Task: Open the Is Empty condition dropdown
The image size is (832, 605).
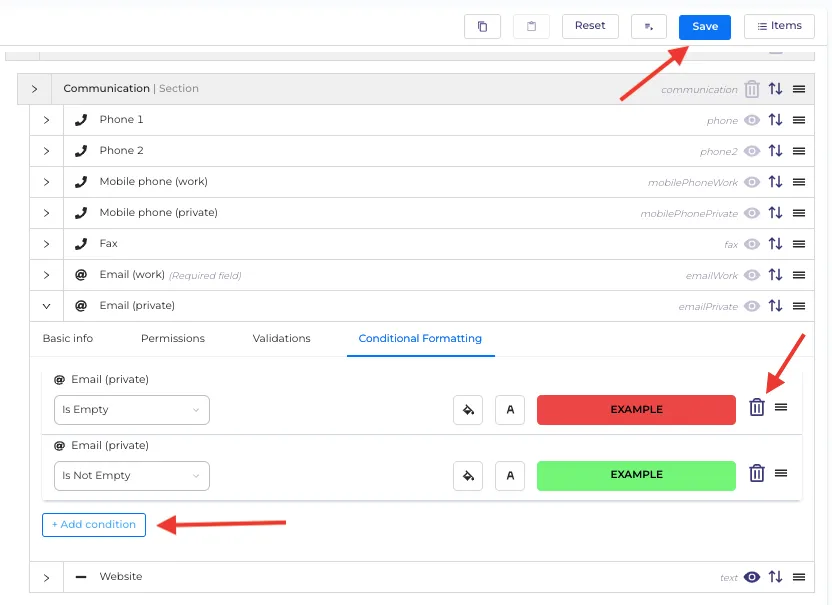Action: point(132,410)
